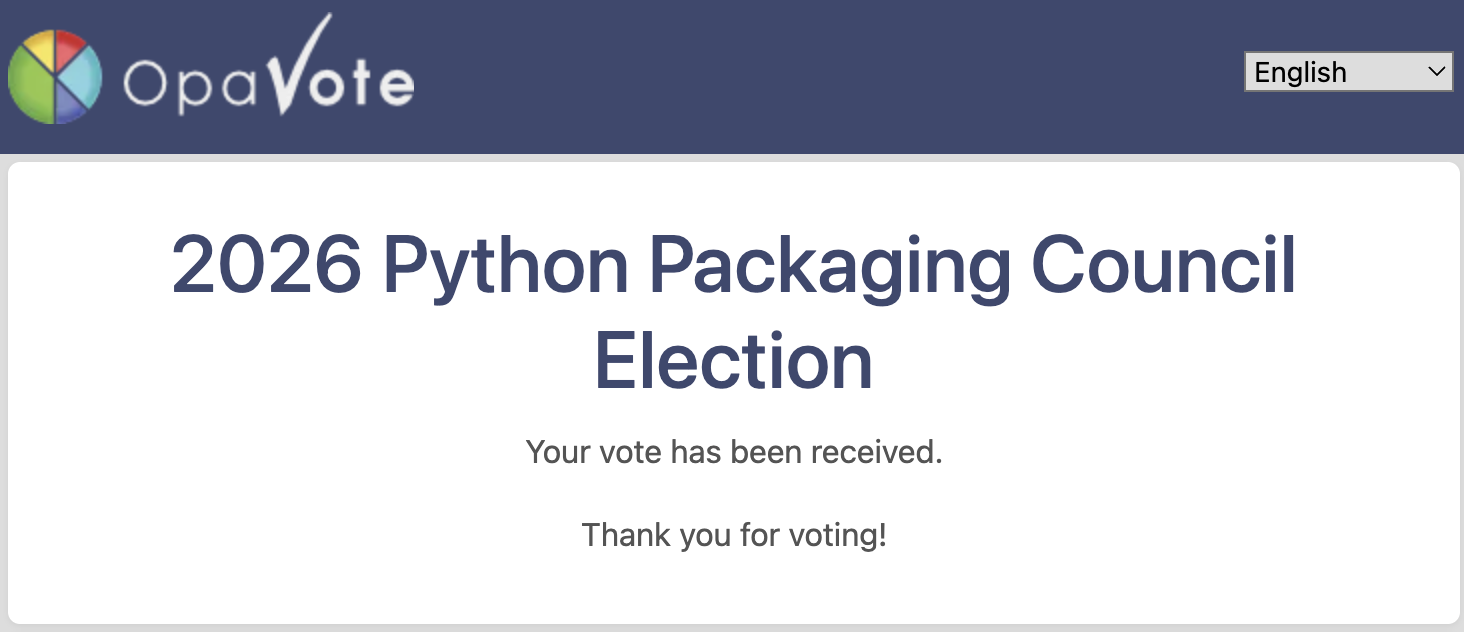Screen dimensions: 1464x632
Task: Click the "Thank you for voting!" text
Action: 734,535
